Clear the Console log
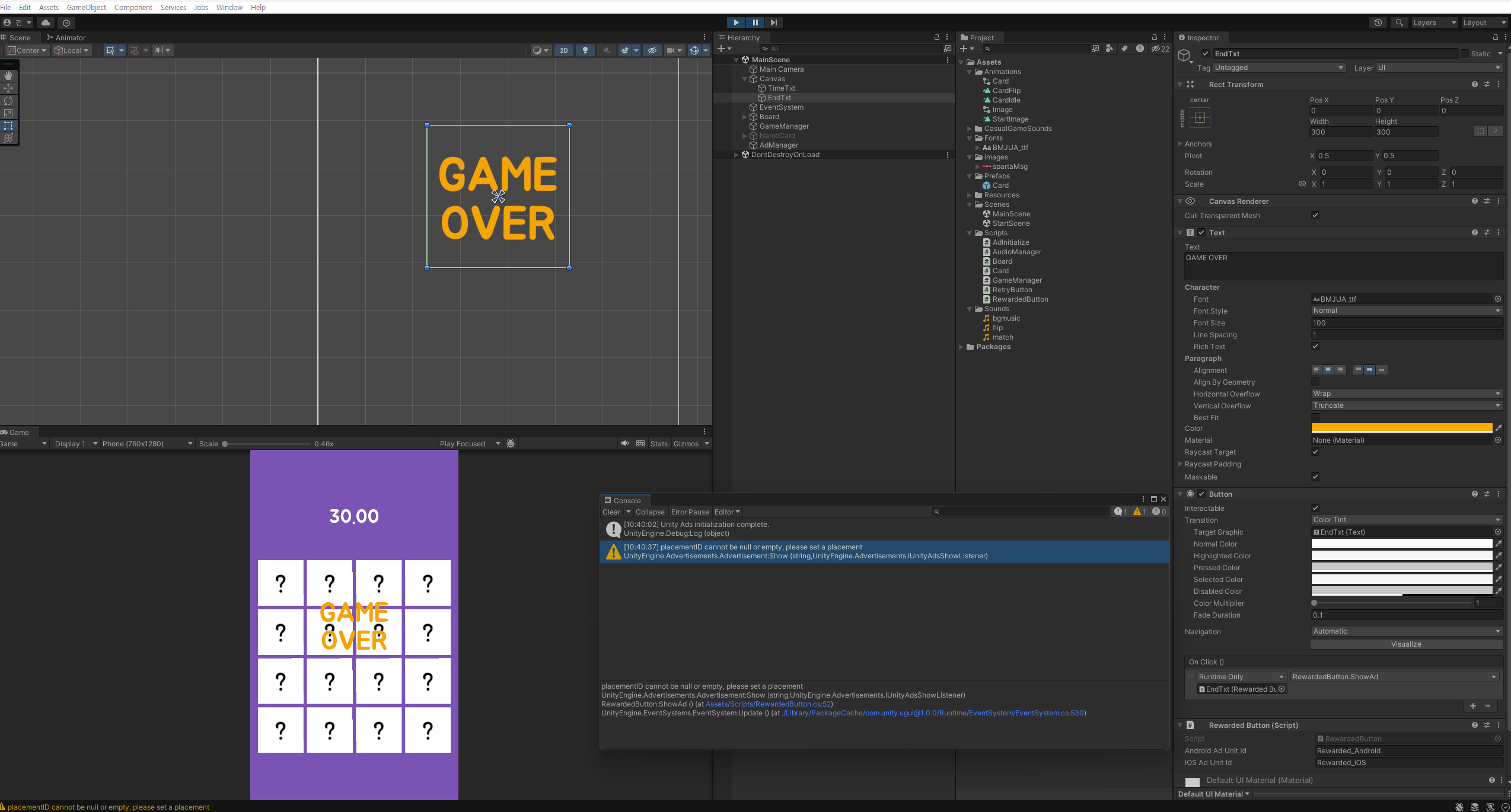 (611, 512)
